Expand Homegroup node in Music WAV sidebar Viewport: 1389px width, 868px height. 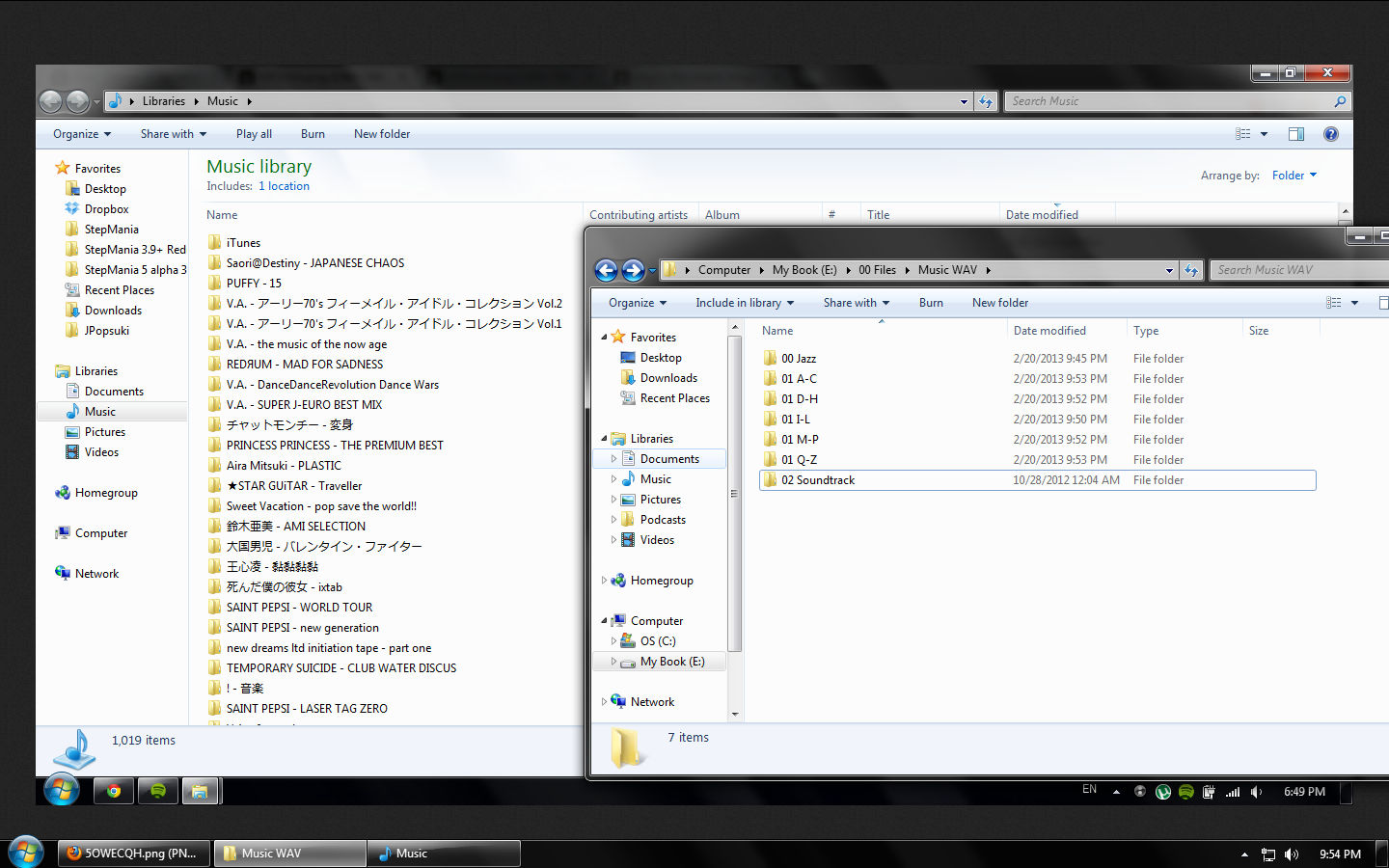[605, 581]
